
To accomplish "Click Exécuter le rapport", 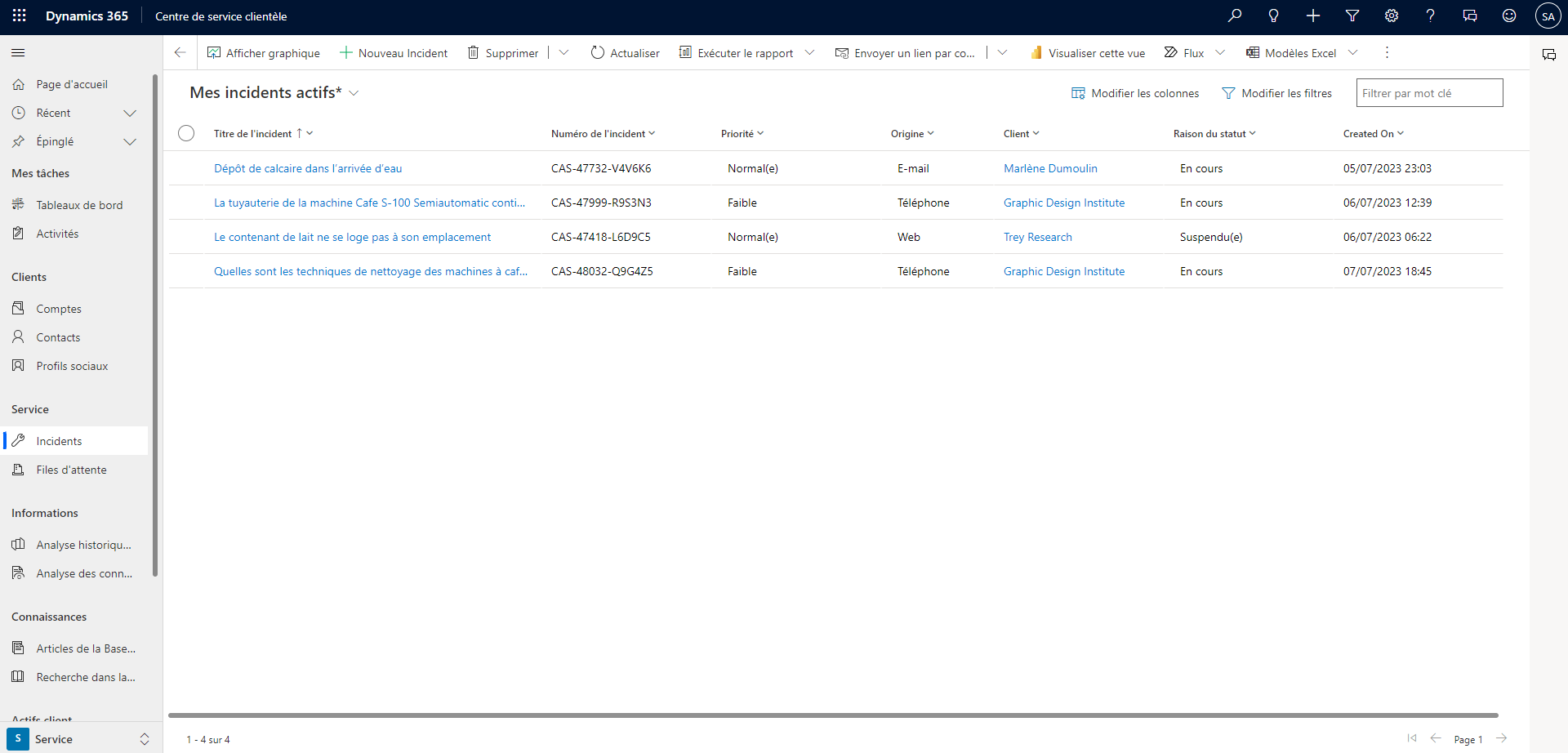I will click(x=737, y=53).
